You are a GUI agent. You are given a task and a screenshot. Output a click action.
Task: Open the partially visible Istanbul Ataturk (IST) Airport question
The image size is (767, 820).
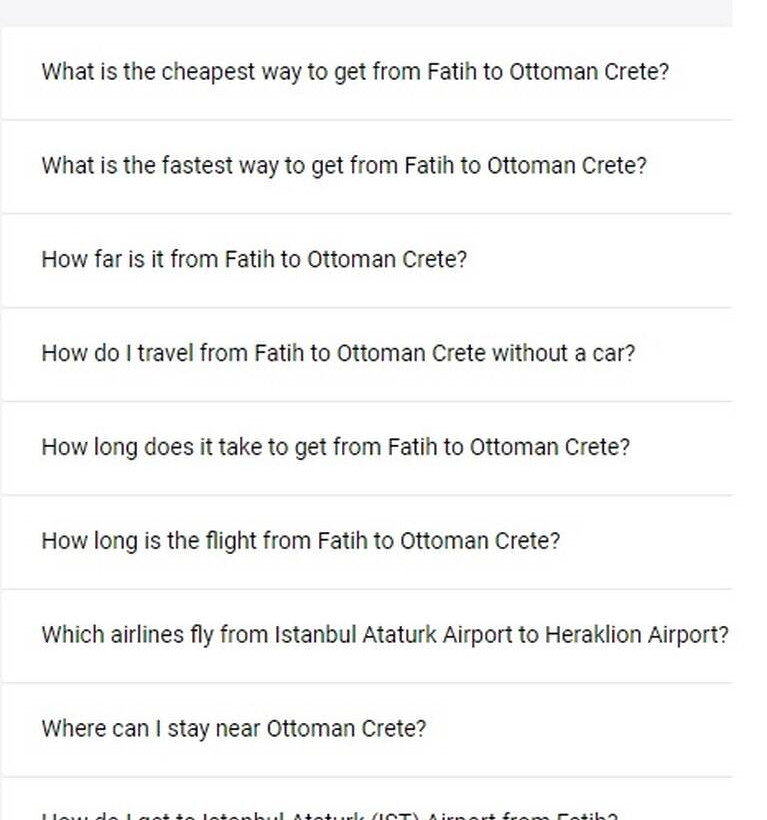(x=330, y=814)
